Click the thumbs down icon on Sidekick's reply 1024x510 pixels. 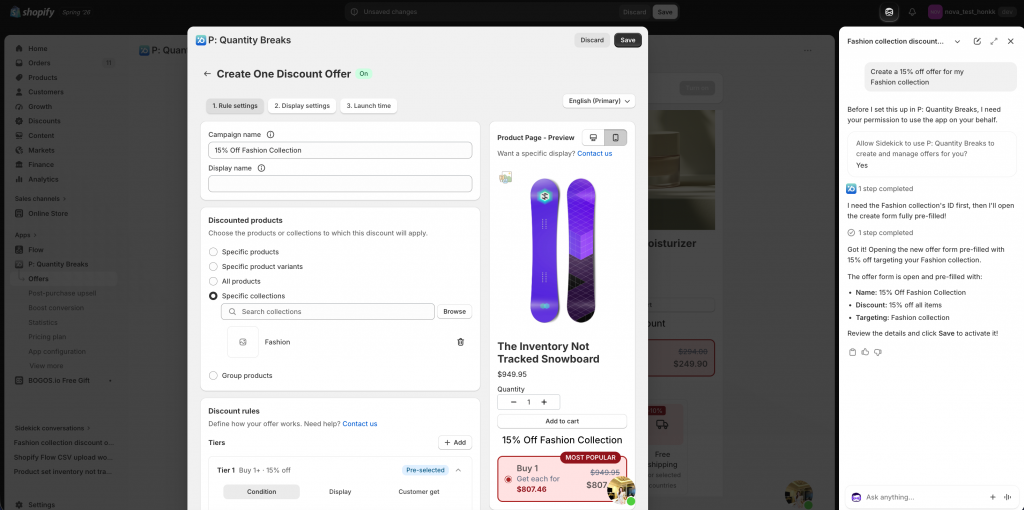point(878,352)
